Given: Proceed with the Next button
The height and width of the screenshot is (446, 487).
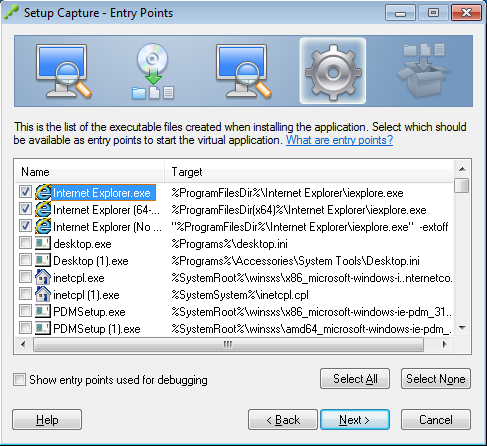Looking at the screenshot, I should click(355, 420).
